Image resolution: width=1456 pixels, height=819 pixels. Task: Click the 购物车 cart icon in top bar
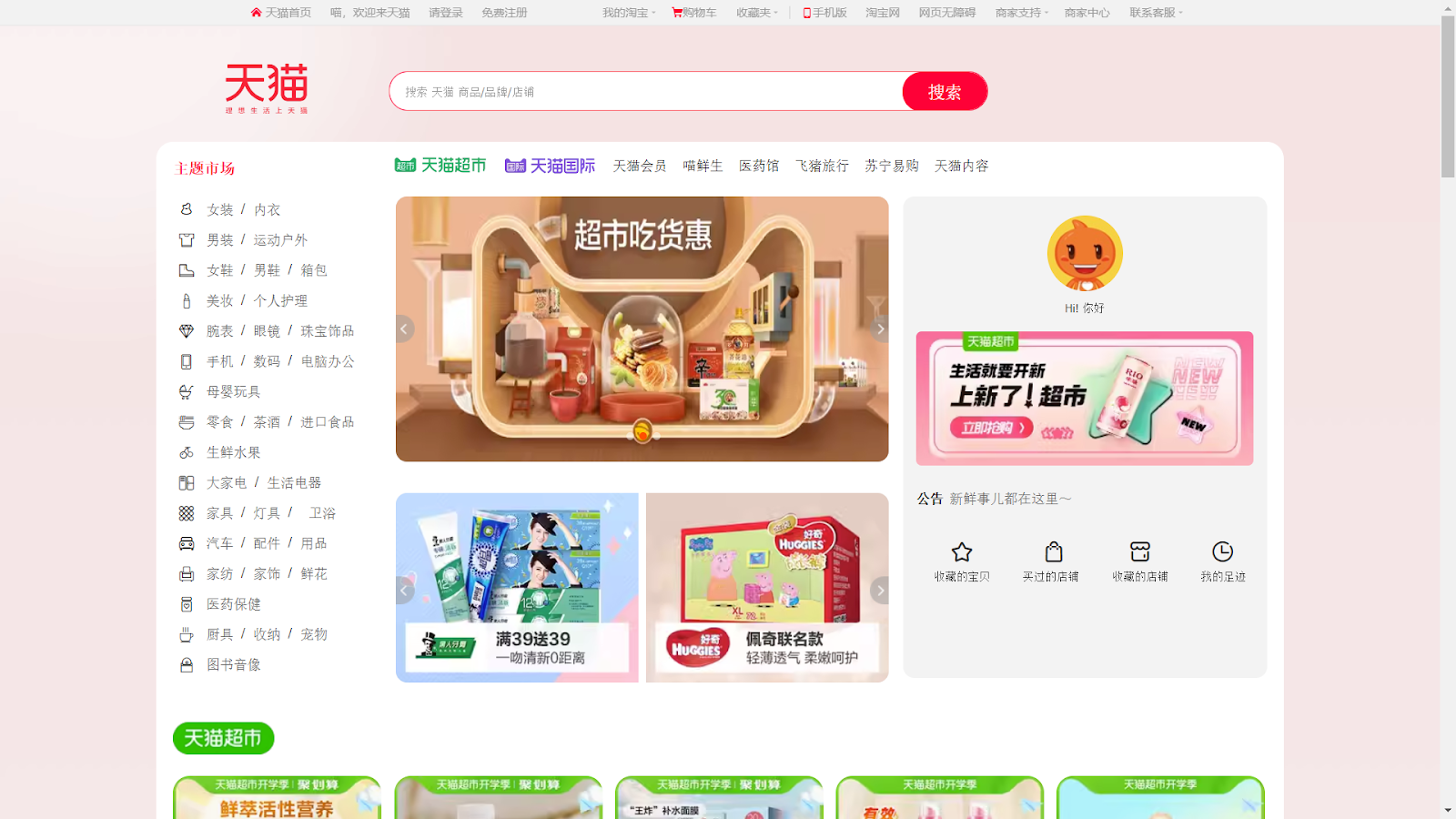pos(677,13)
